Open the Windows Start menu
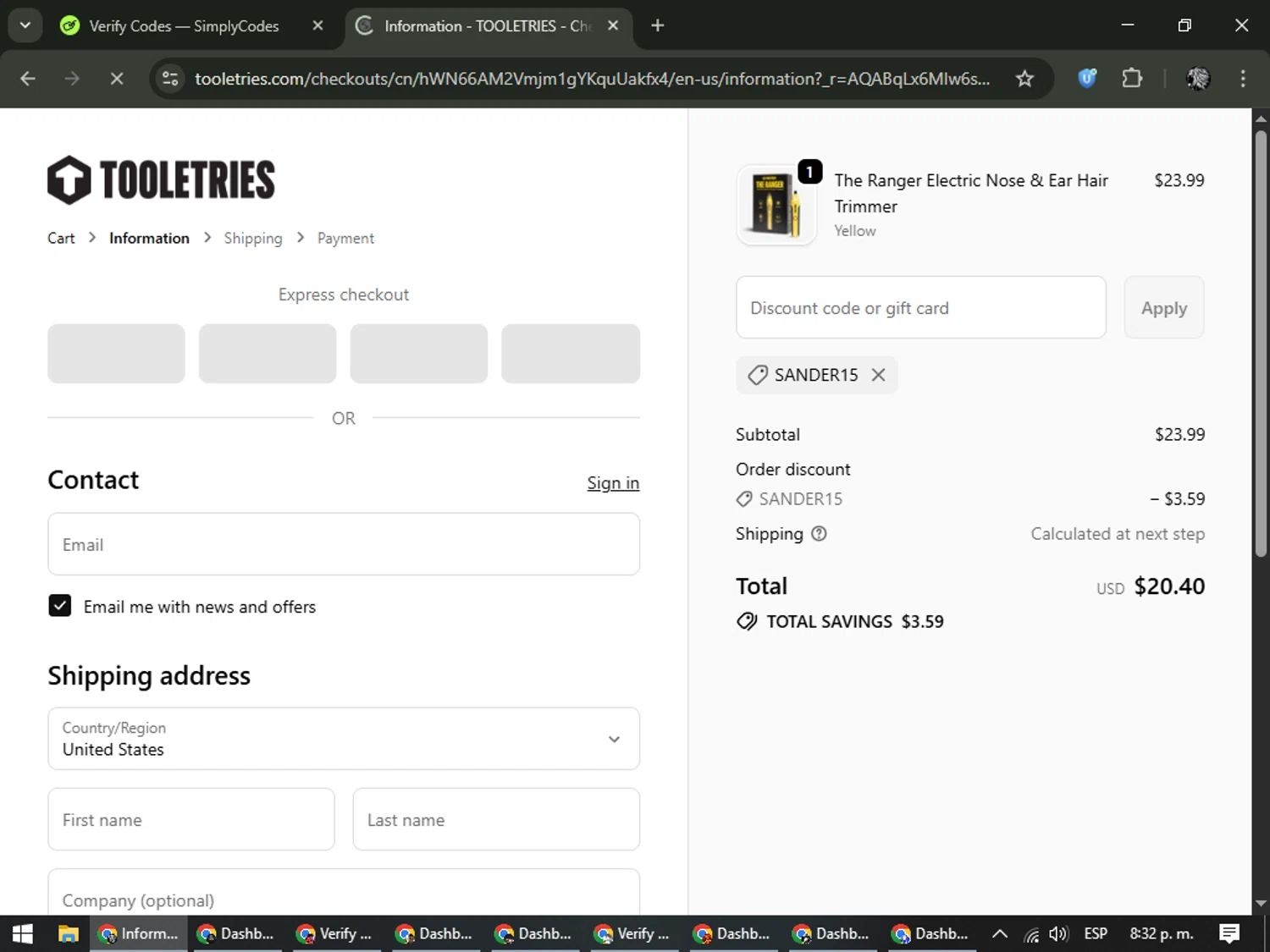The image size is (1270, 952). point(23,933)
